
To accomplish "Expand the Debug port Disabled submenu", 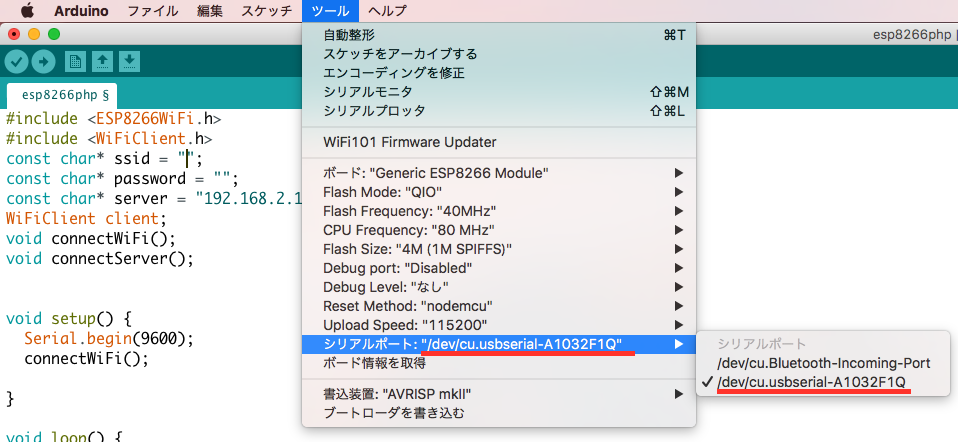I will pyautogui.click(x=499, y=268).
